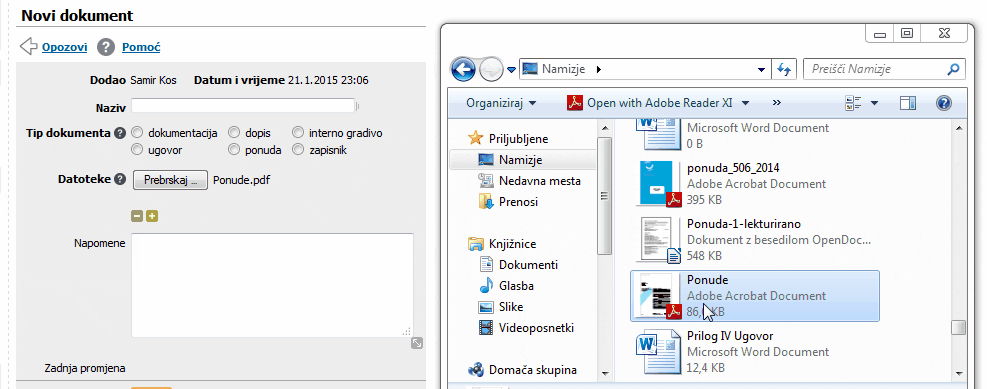
Task: Select Ponuda-1-lekturirano document
Action: tap(754, 240)
